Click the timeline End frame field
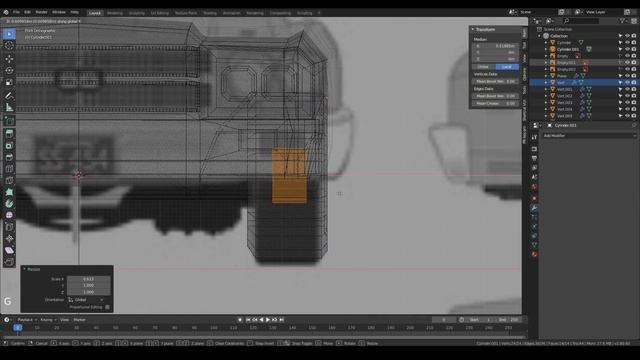Image resolution: width=640 pixels, height=360 pixels. click(509, 320)
